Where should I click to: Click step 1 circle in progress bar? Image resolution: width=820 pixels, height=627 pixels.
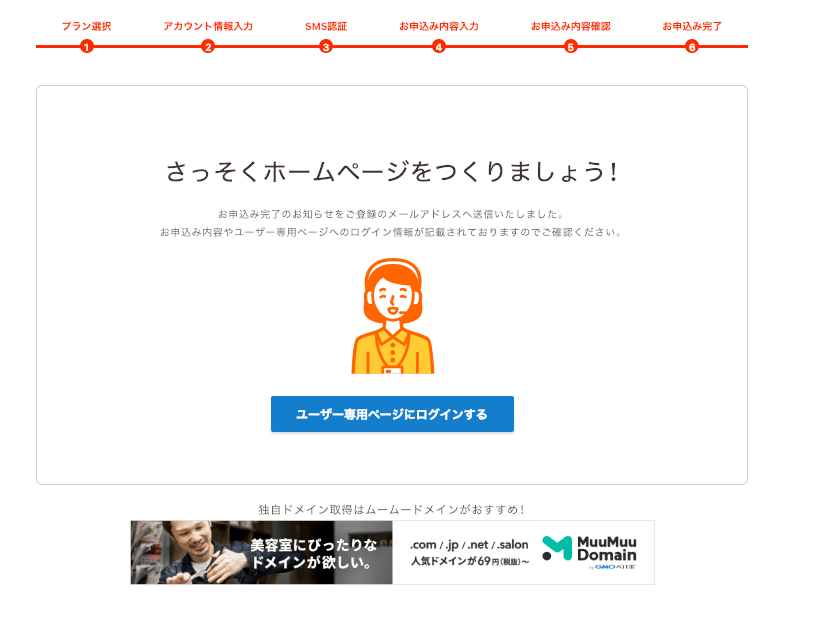coord(87,47)
